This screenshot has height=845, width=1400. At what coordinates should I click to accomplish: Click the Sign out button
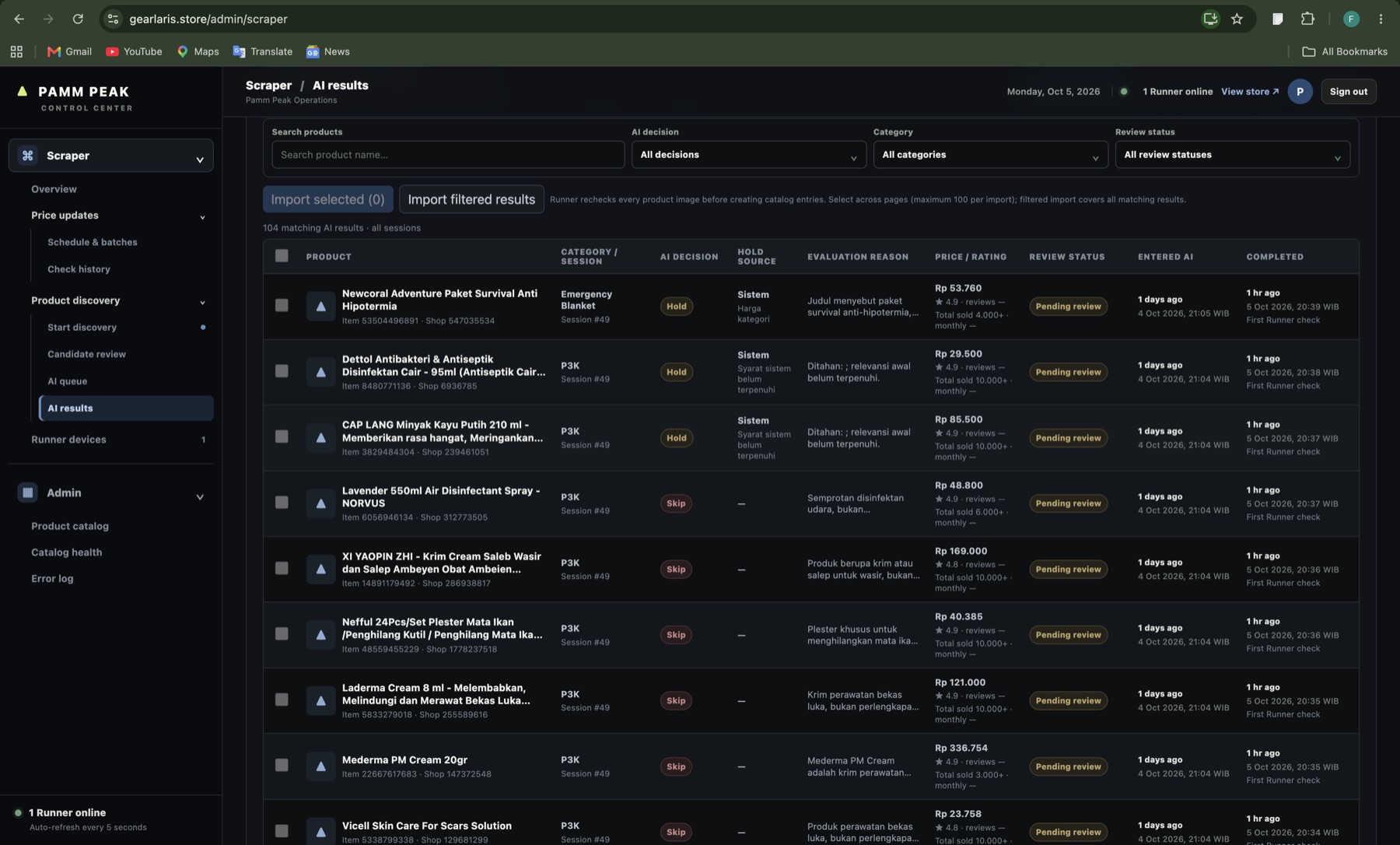pyautogui.click(x=1348, y=91)
